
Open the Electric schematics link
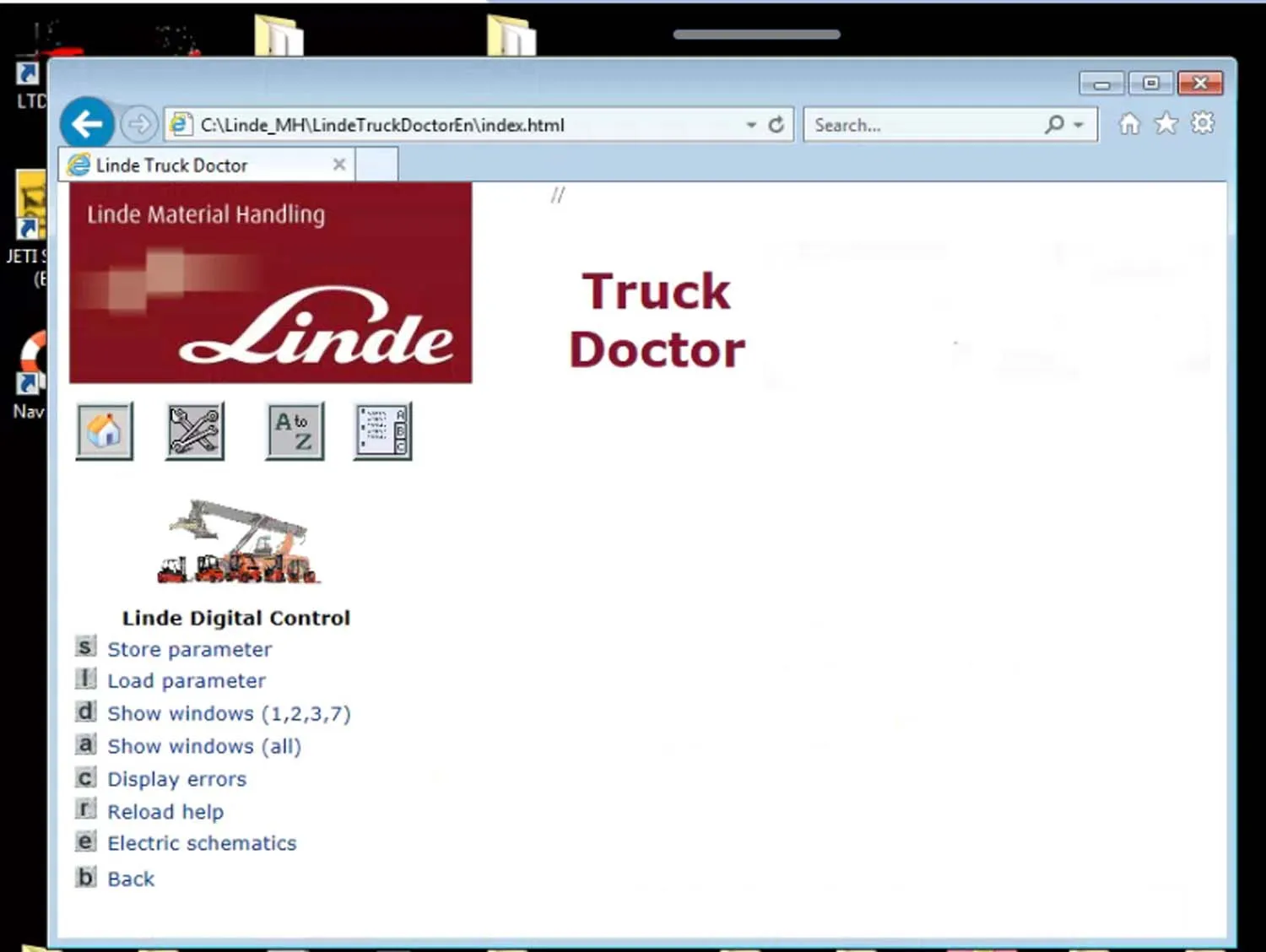(202, 842)
